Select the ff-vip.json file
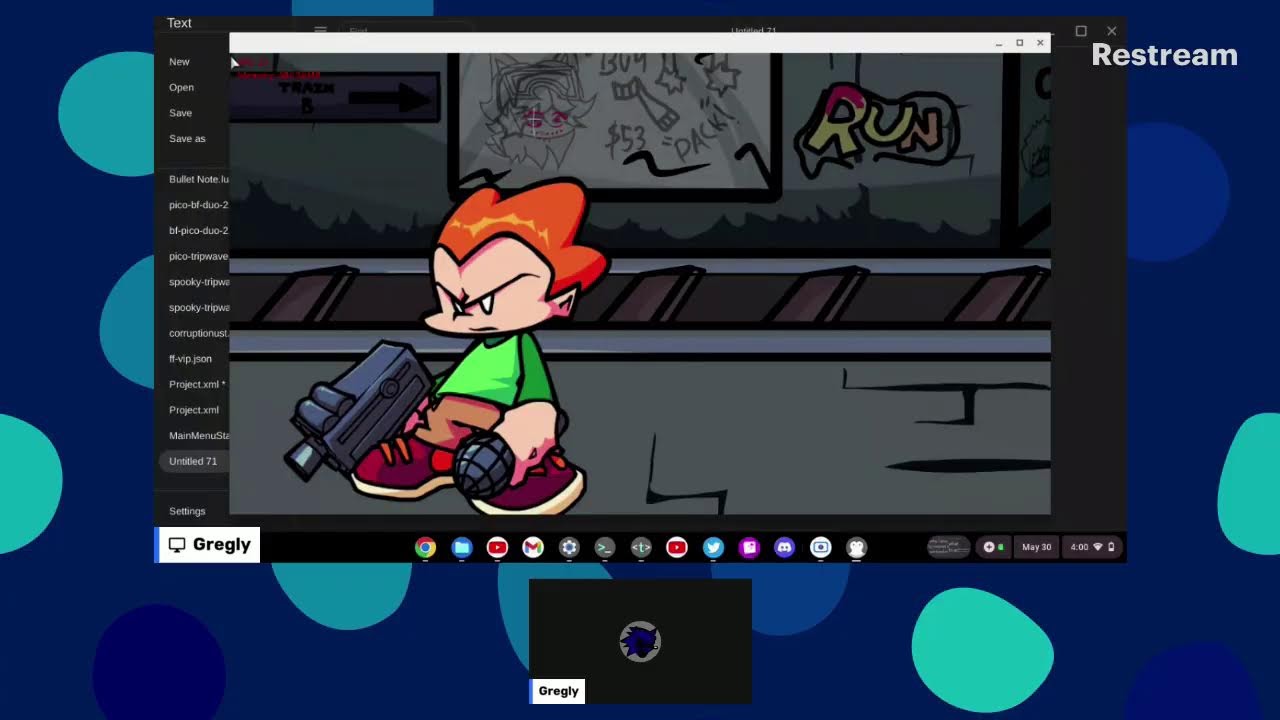The image size is (1280, 720). click(190, 358)
